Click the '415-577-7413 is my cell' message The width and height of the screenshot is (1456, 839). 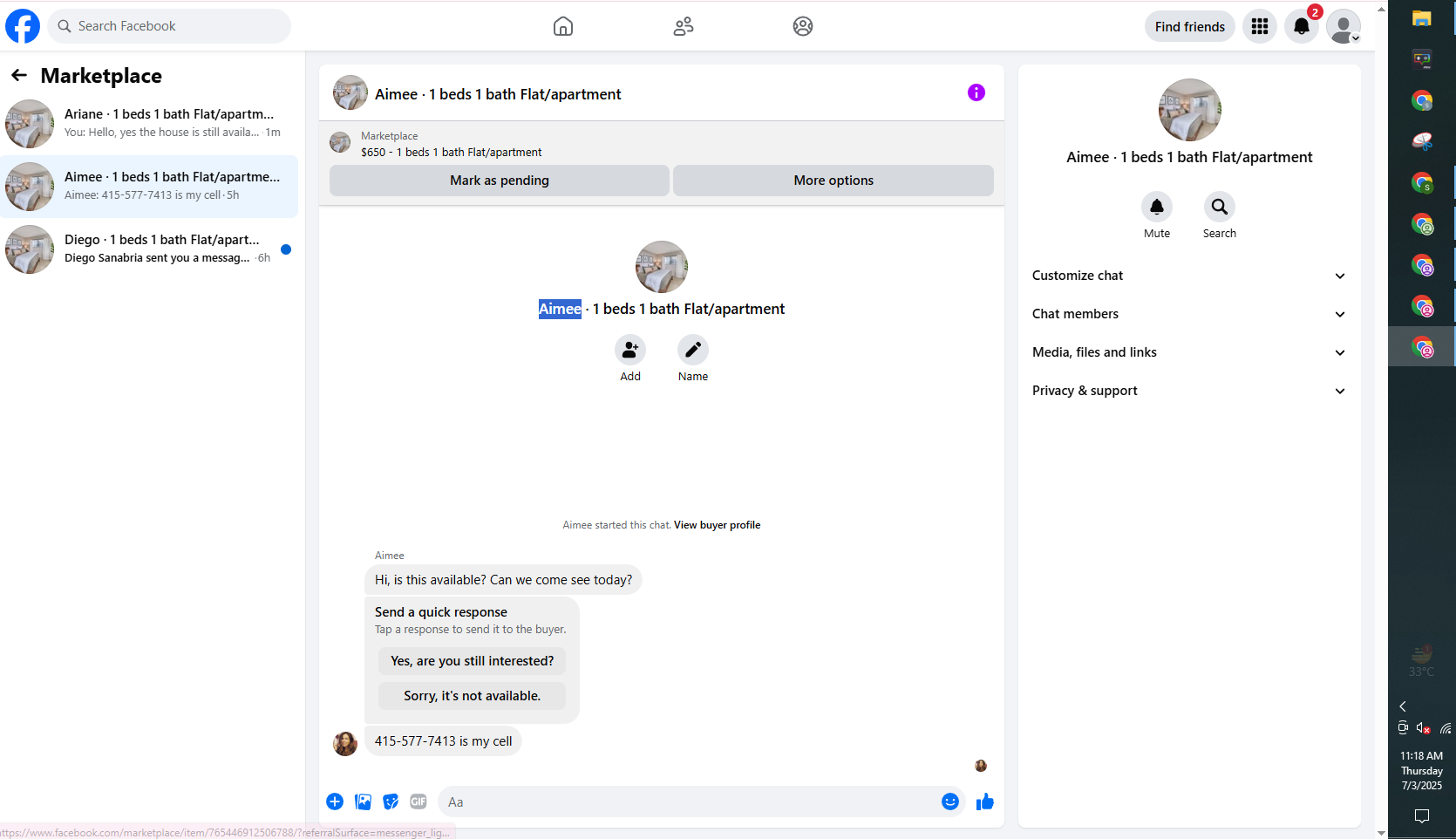[443, 741]
